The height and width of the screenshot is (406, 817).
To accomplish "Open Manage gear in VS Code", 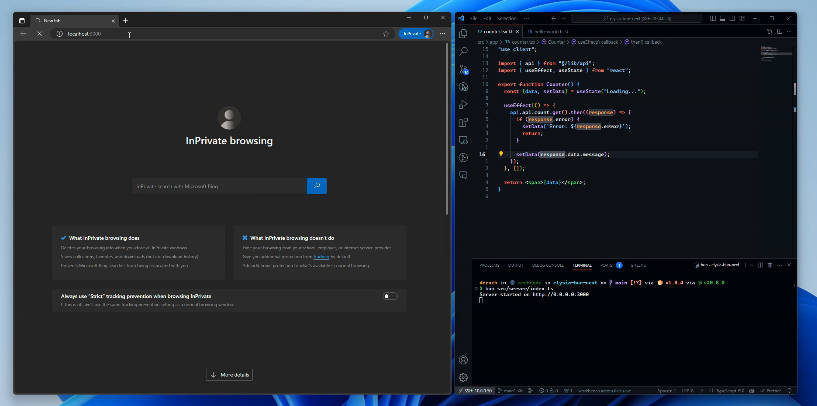I will click(463, 377).
